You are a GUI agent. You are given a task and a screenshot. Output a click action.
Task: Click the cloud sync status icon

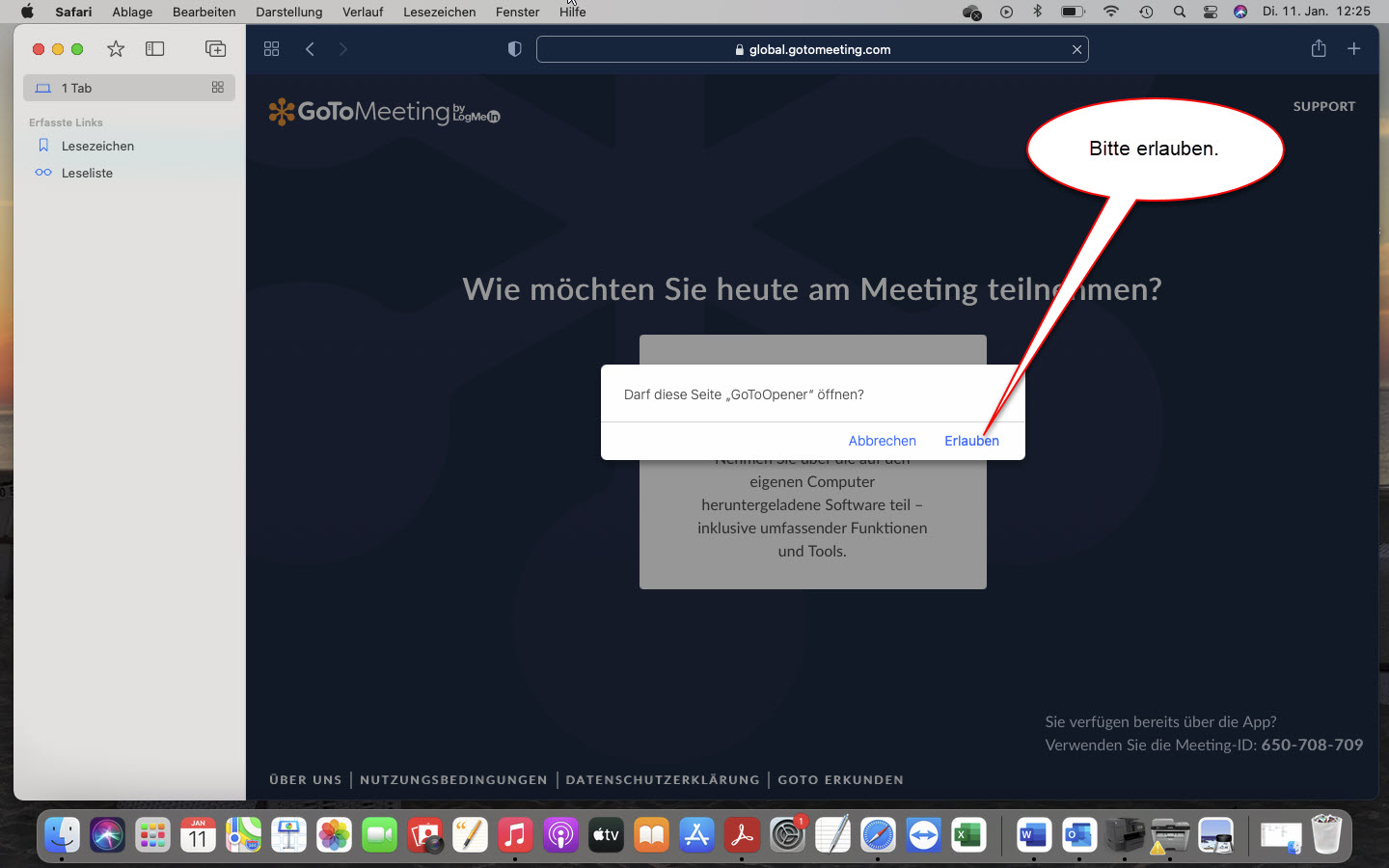[971, 12]
